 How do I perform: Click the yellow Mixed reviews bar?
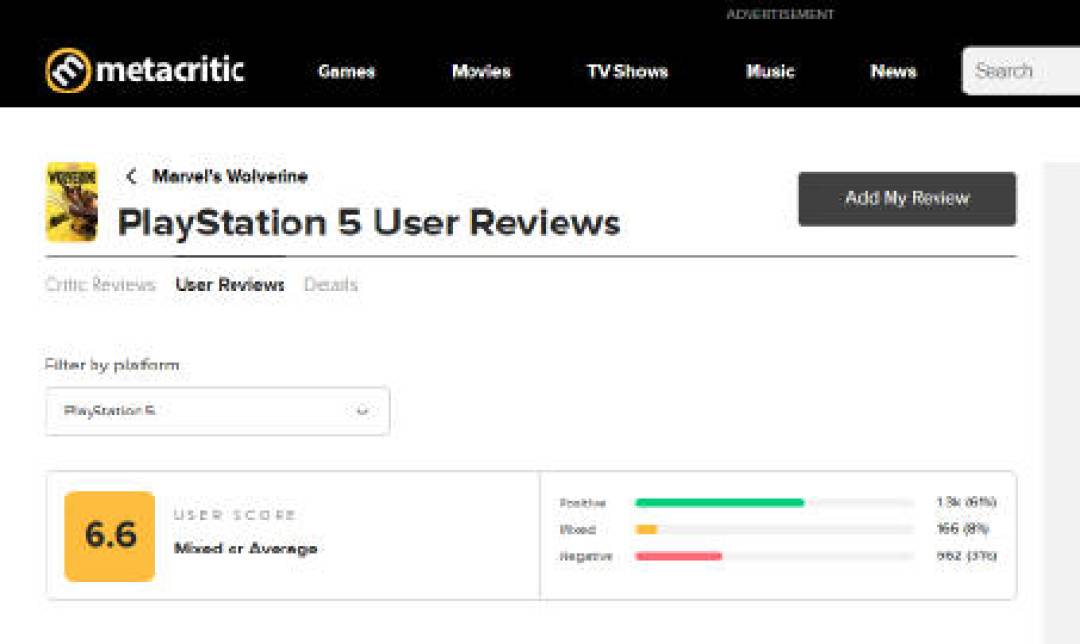point(646,530)
